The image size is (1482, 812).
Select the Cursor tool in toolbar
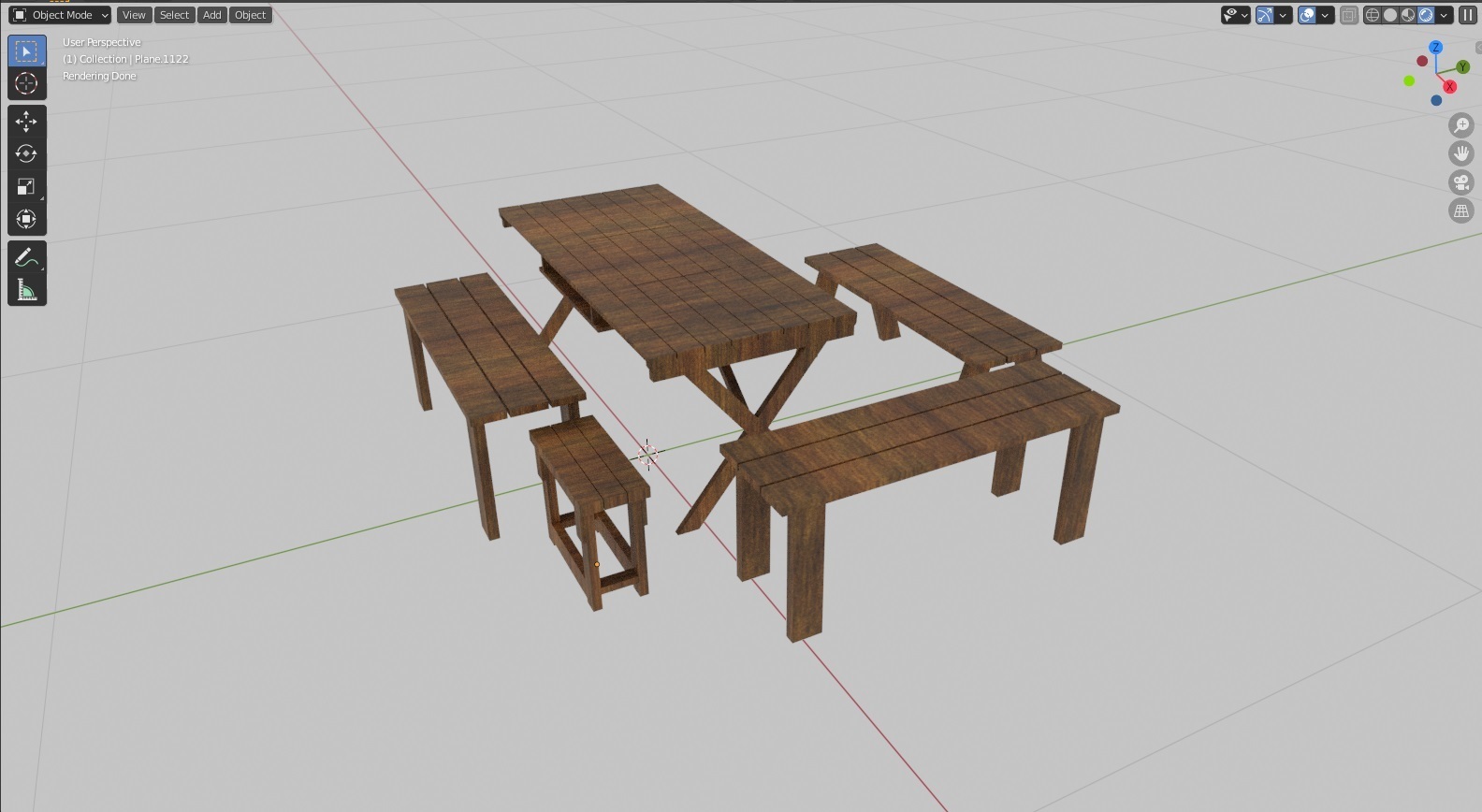(26, 83)
